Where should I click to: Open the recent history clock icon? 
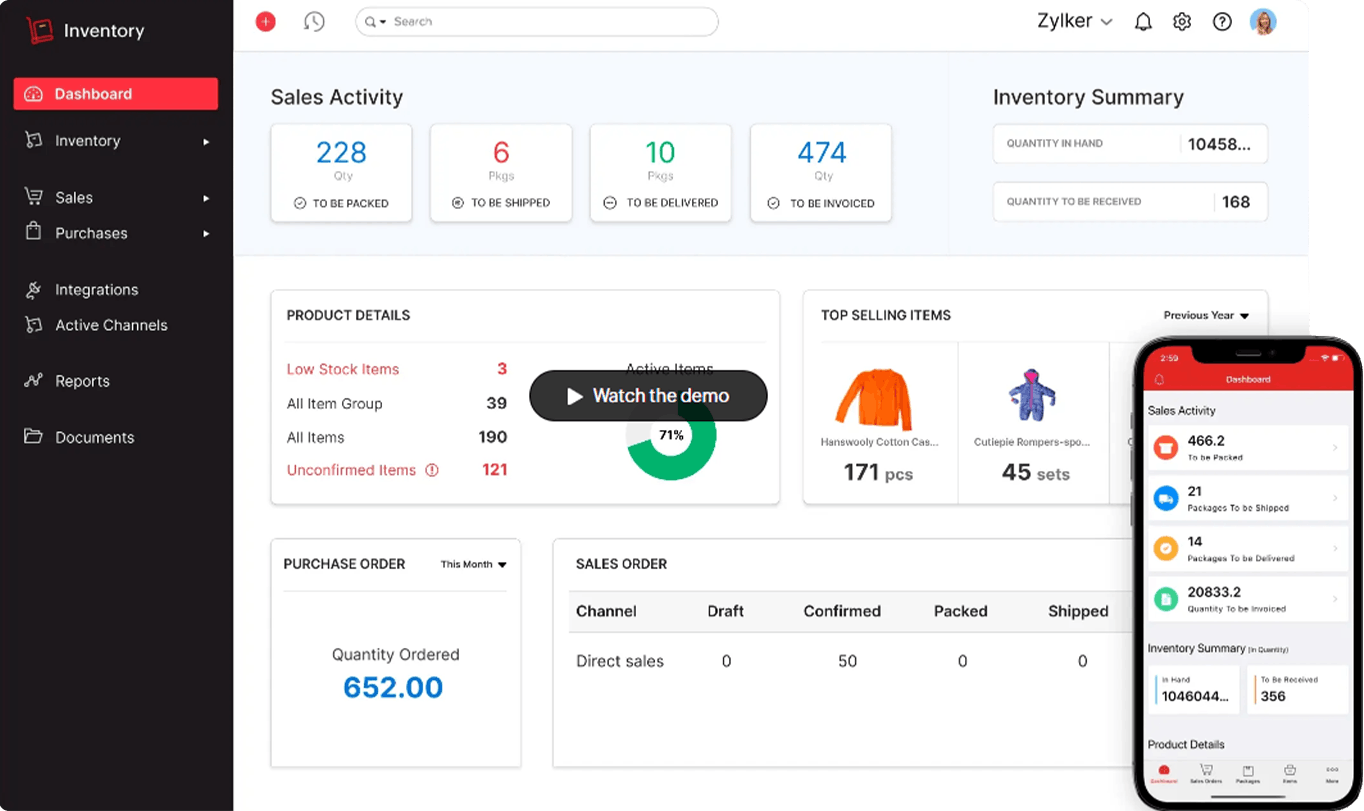coord(314,22)
